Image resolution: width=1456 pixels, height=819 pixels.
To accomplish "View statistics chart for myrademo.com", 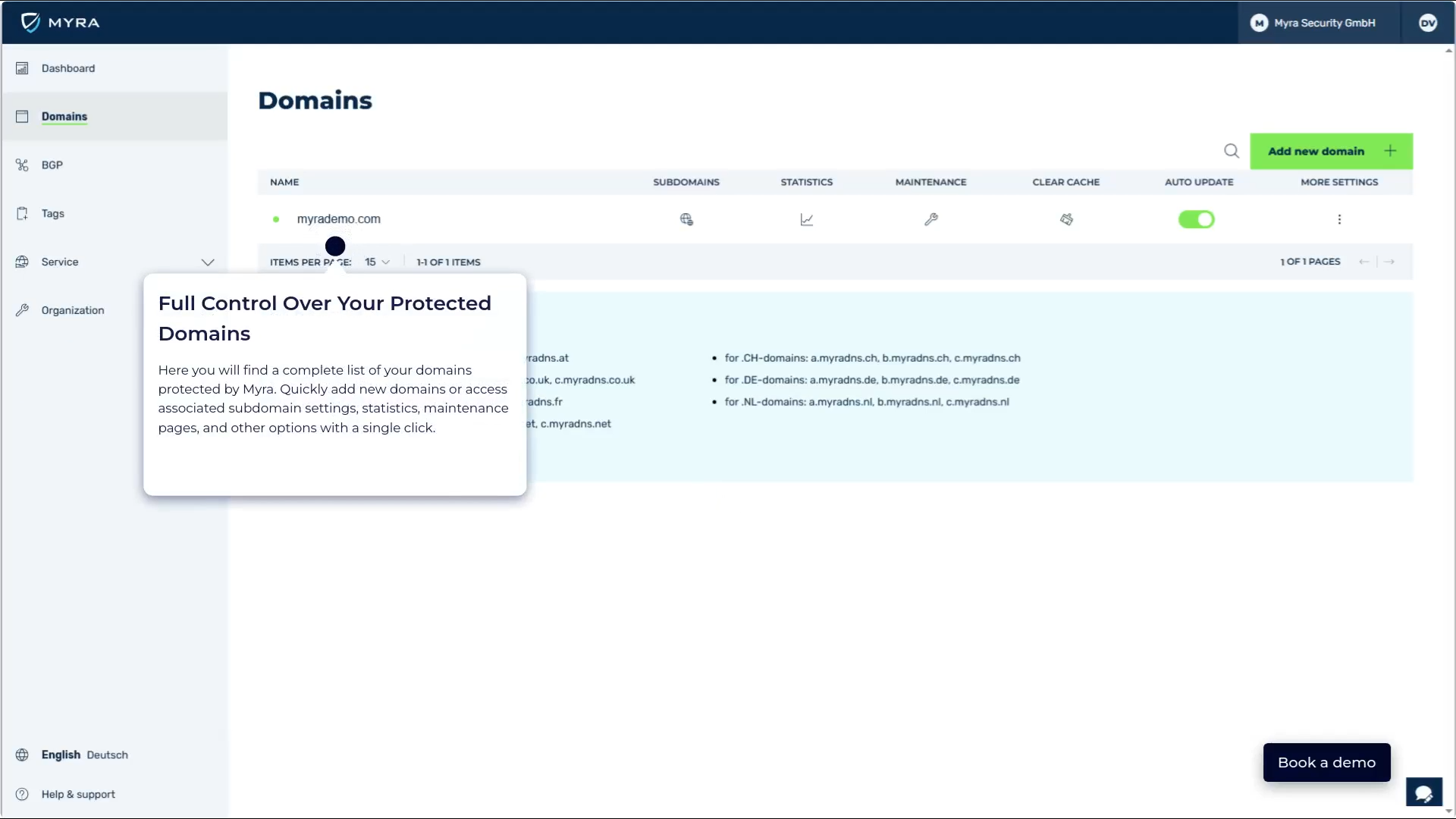I will click(x=806, y=219).
